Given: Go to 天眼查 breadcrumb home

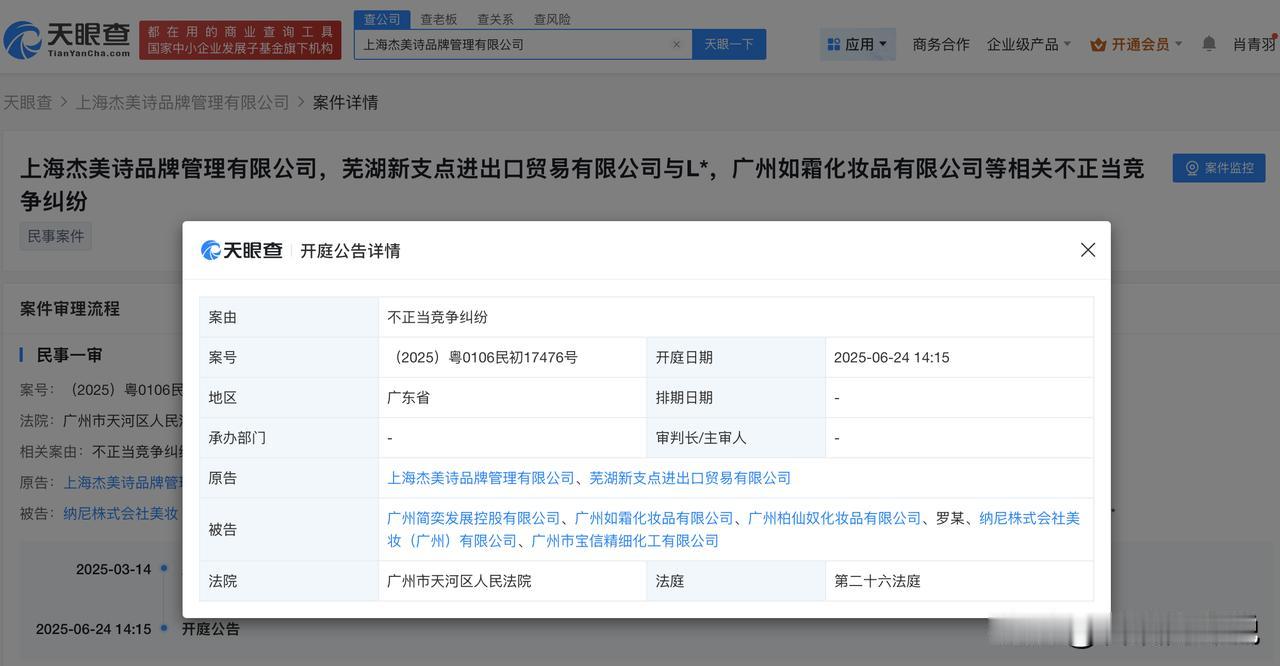Looking at the screenshot, I should pos(27,102).
